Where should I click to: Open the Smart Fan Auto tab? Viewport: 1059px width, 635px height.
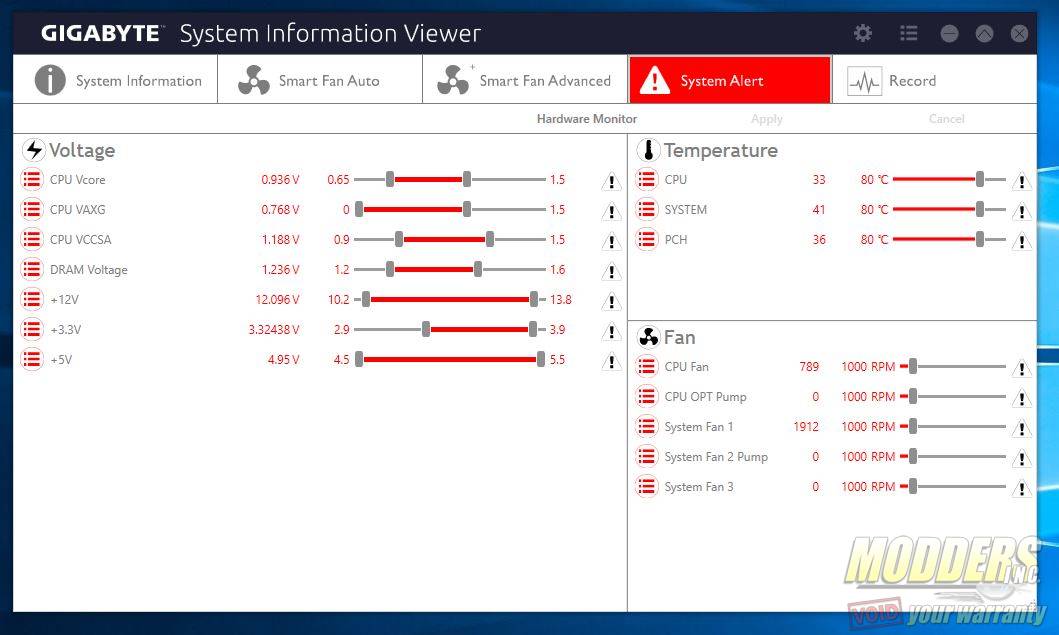pos(320,80)
